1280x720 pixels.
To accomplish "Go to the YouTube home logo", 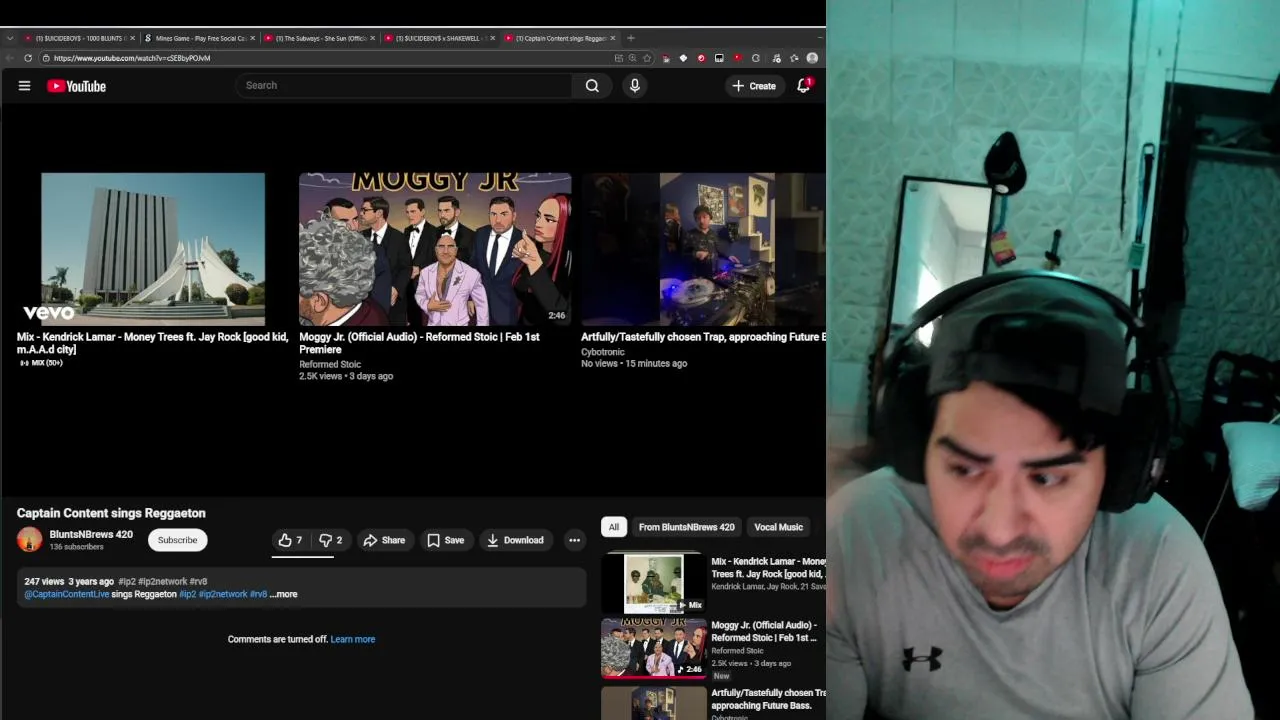I will (x=76, y=86).
